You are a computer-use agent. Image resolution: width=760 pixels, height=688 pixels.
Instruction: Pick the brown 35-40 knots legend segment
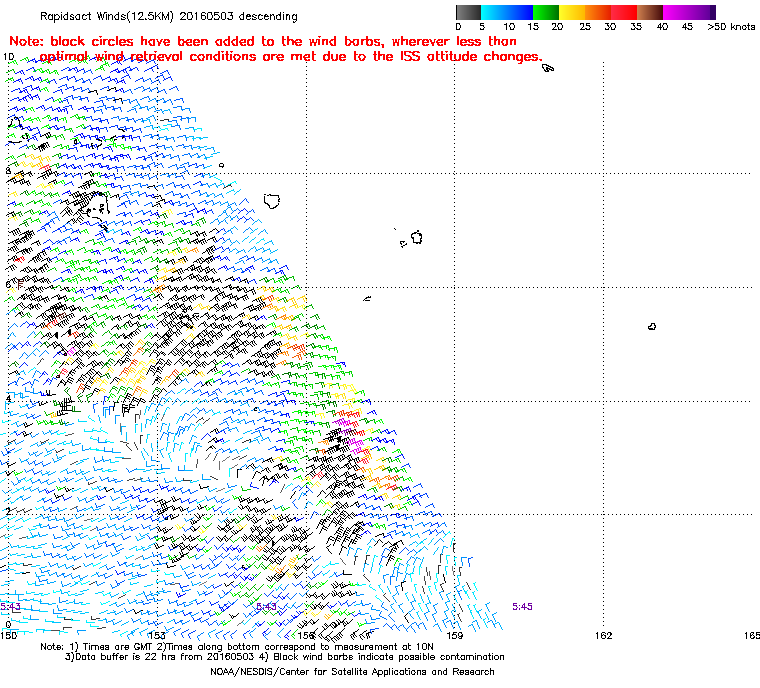[650, 12]
